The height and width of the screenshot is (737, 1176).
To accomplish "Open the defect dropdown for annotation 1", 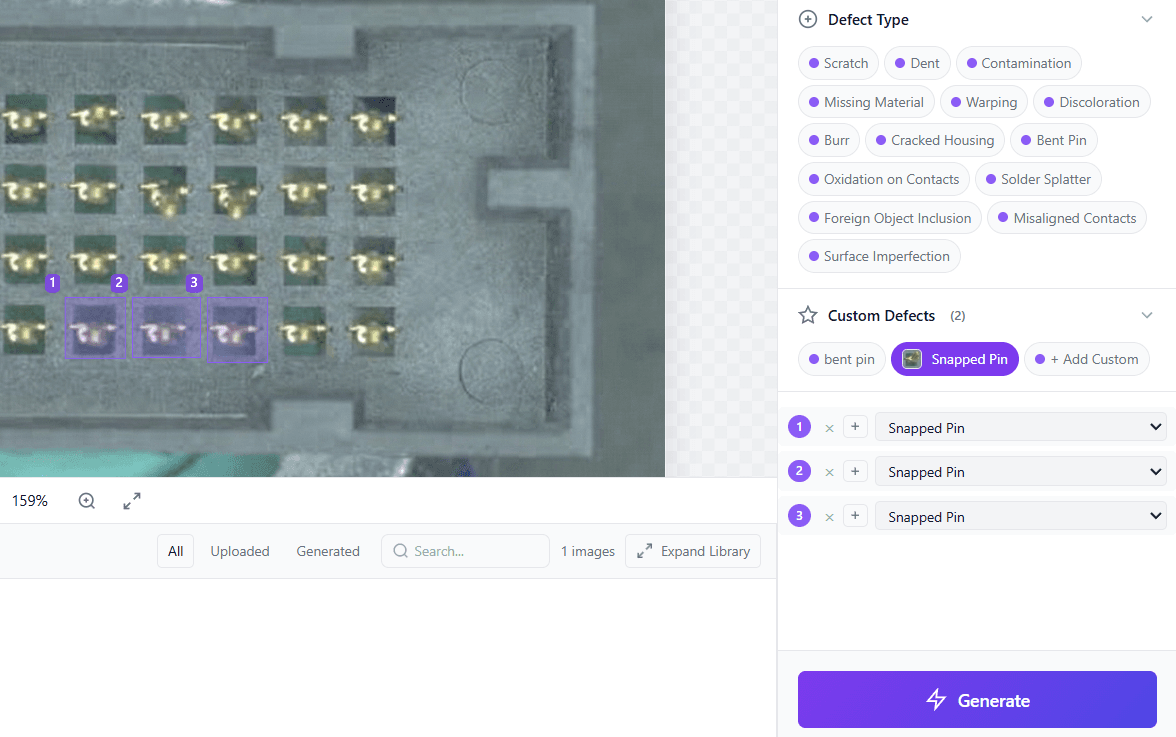I will point(1020,428).
